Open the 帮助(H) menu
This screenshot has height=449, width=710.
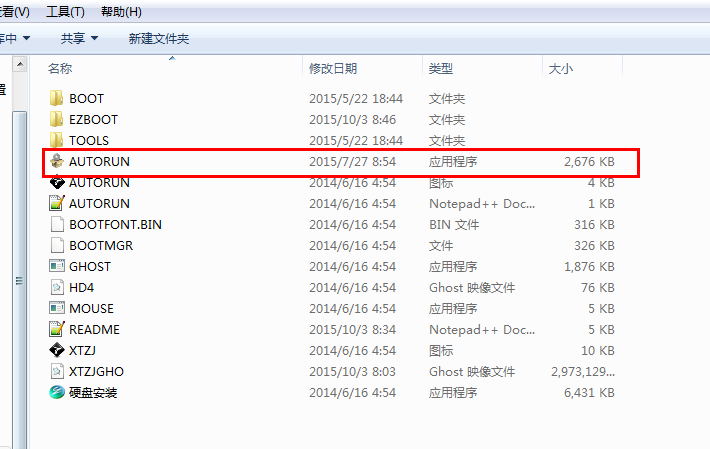[121, 12]
